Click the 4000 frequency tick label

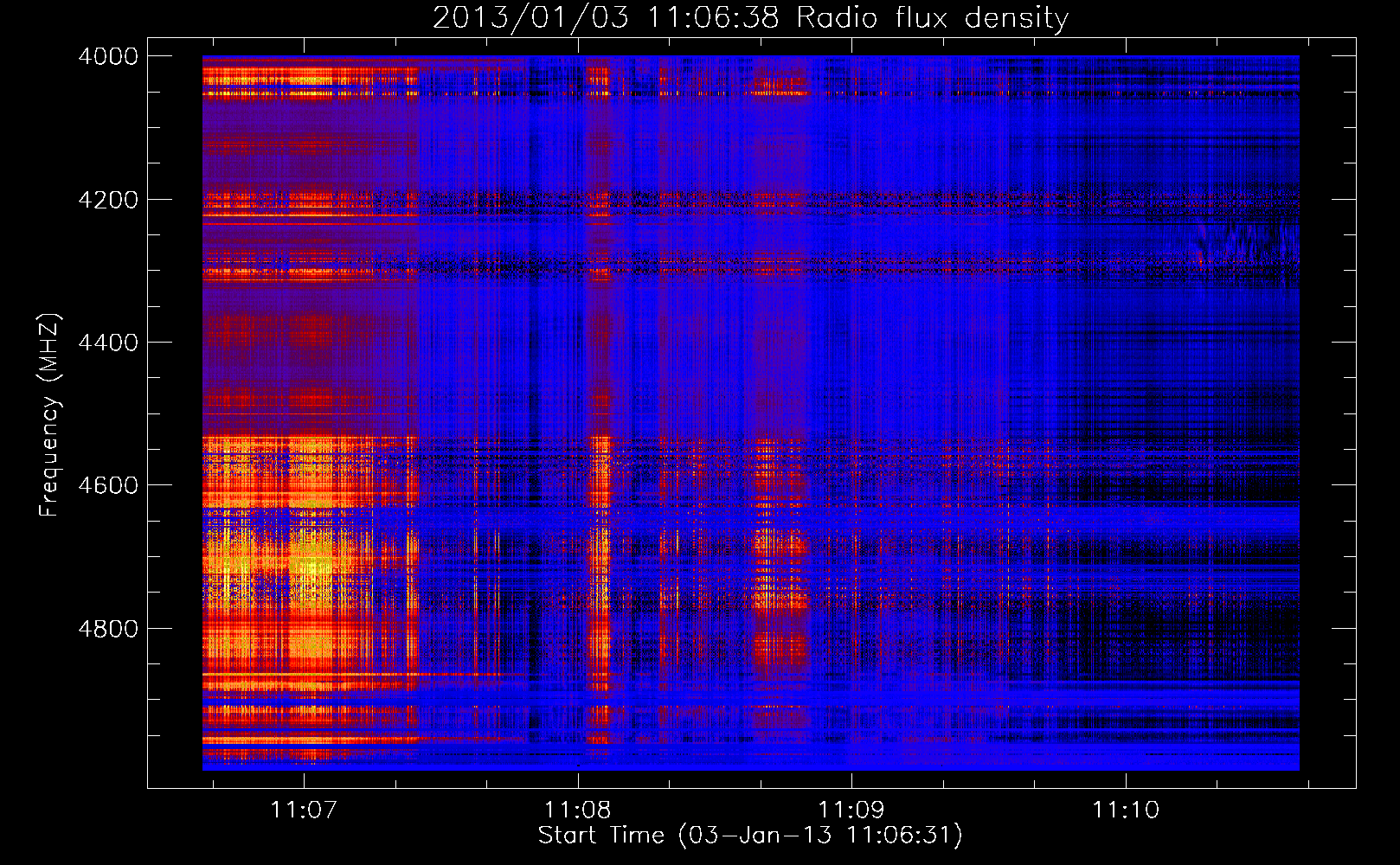point(107,56)
